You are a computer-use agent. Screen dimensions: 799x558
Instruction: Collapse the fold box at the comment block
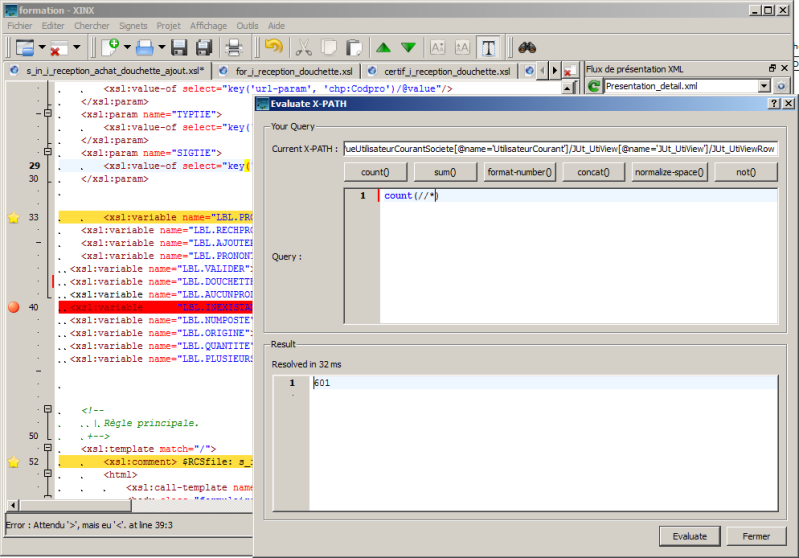(47, 409)
